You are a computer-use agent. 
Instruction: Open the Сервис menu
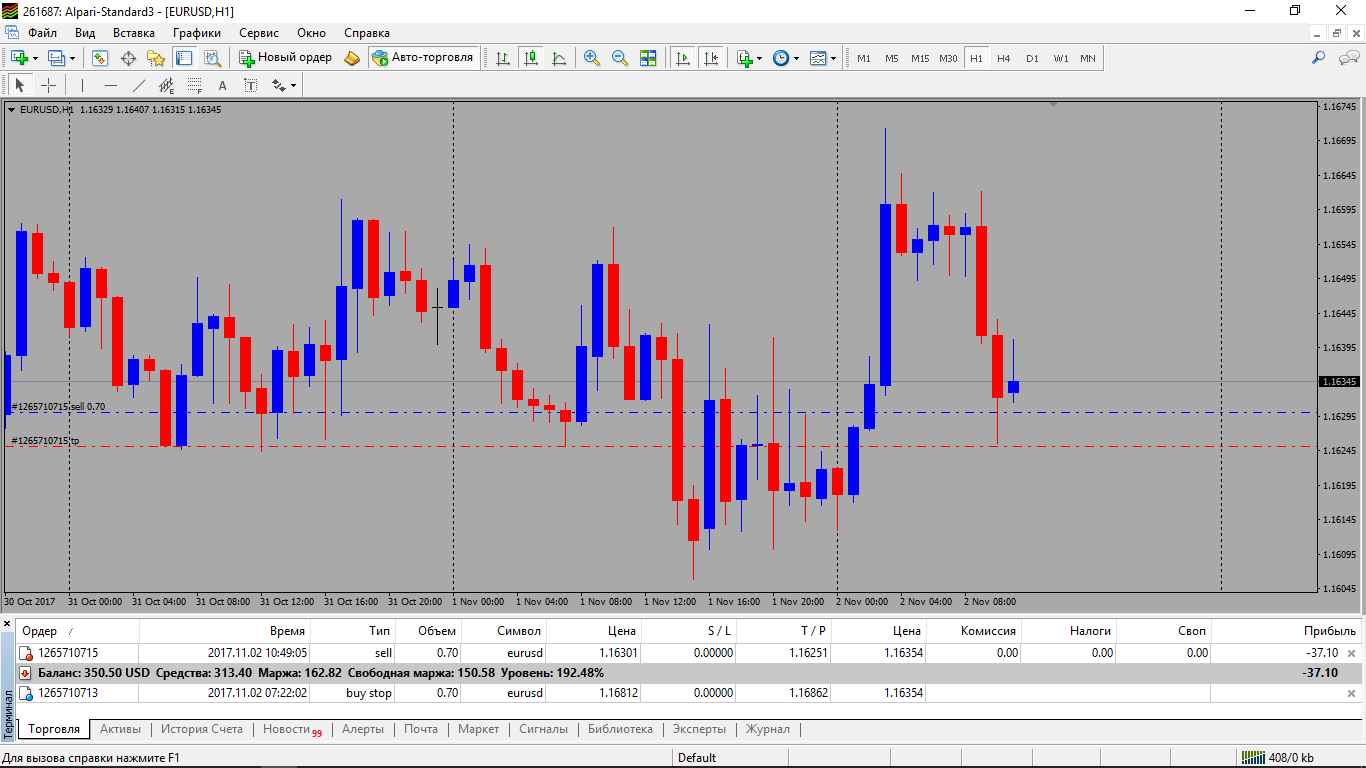click(x=259, y=33)
